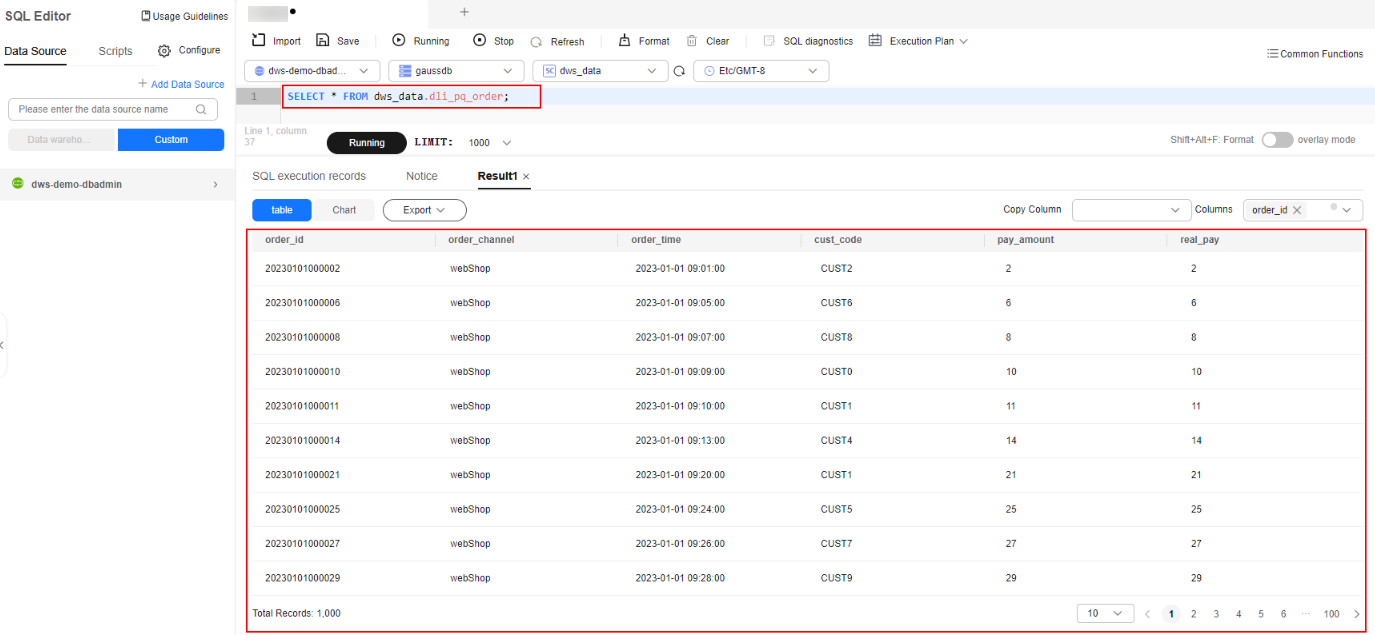This screenshot has height=635, width=1375.
Task: Click Add Data Source link
Action: click(181, 84)
